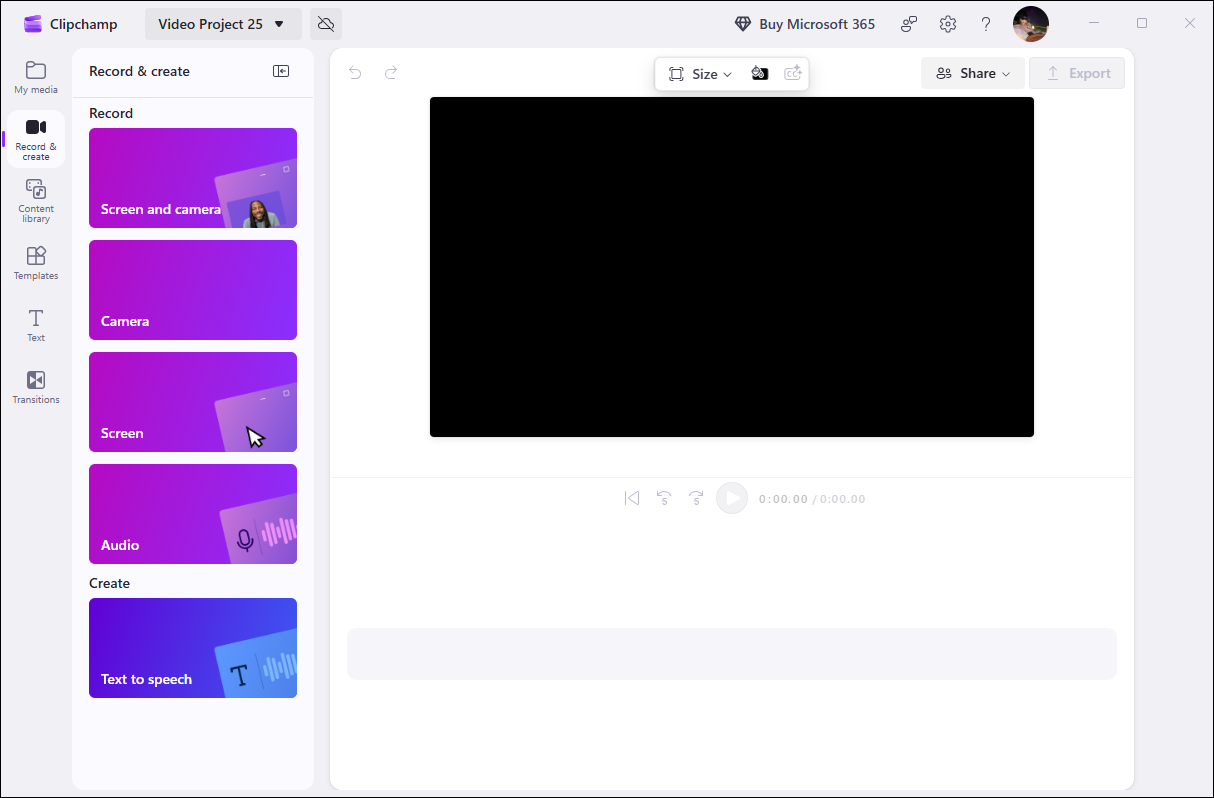The width and height of the screenshot is (1214, 798).
Task: Open the My media panel
Action: [36, 77]
